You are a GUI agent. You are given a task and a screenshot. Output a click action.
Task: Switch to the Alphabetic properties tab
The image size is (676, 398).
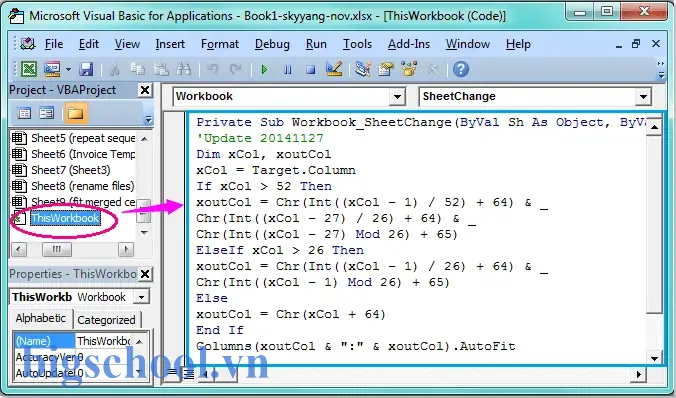tap(41, 318)
